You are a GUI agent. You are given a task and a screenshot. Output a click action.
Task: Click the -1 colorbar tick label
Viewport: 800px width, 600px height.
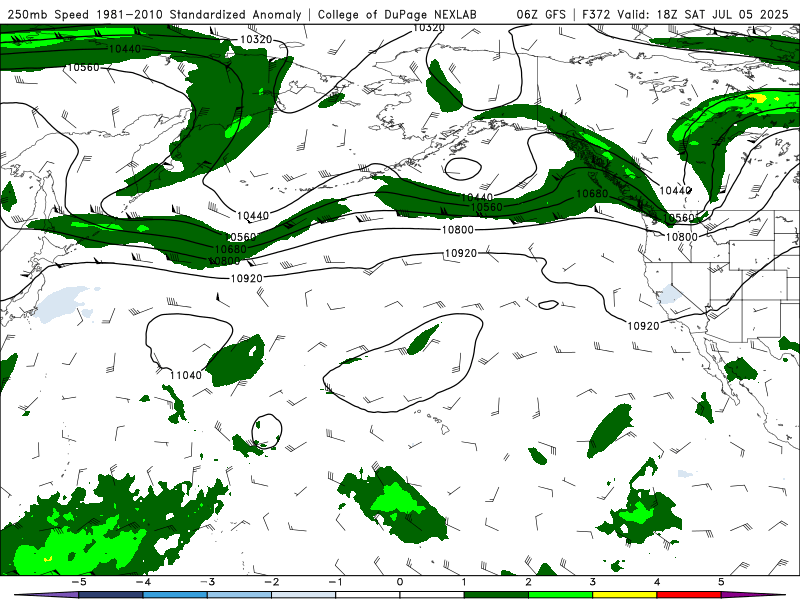pos(336,582)
